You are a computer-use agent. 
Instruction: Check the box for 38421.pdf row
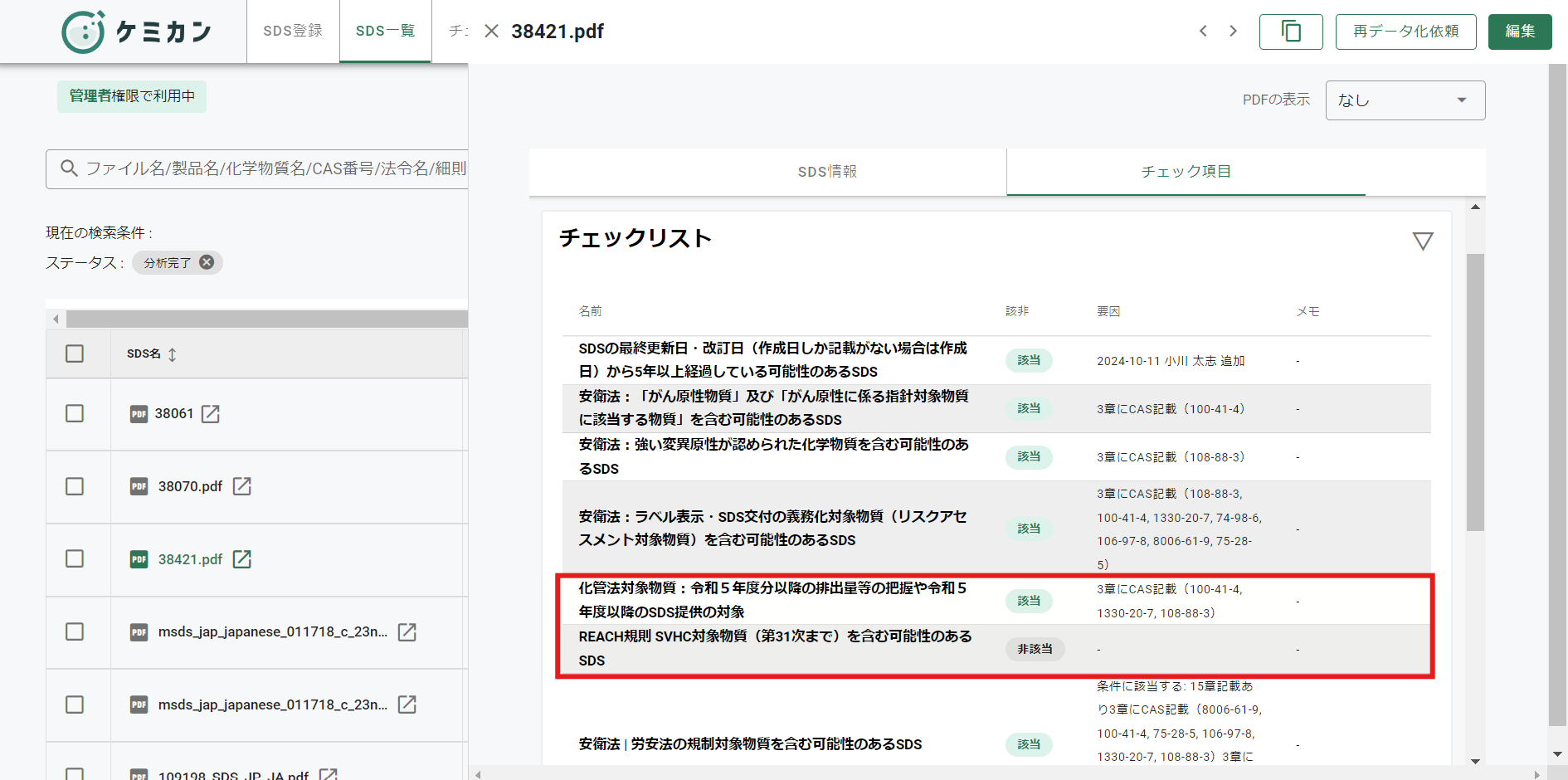[75, 558]
